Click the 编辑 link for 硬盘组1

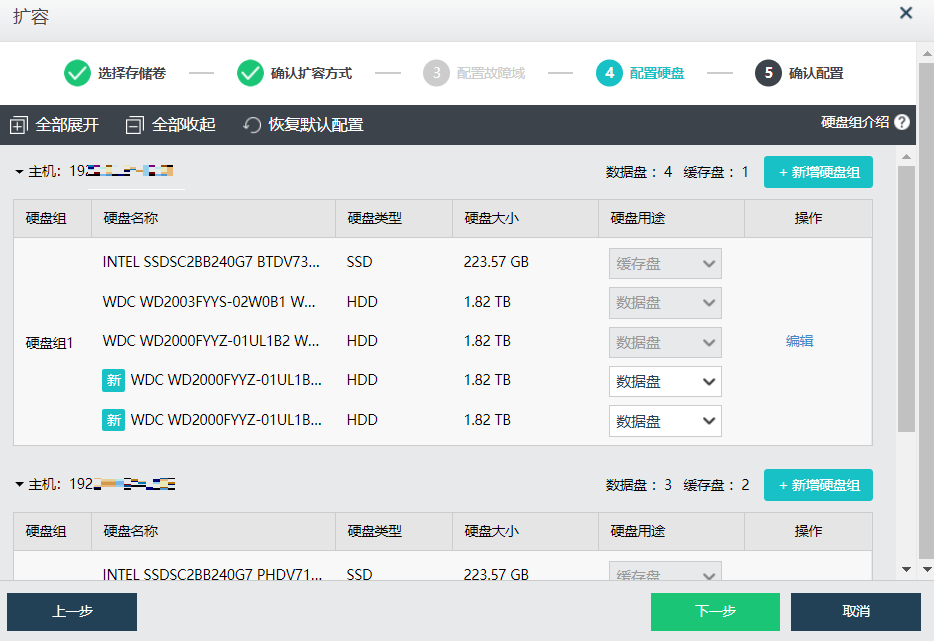(799, 341)
